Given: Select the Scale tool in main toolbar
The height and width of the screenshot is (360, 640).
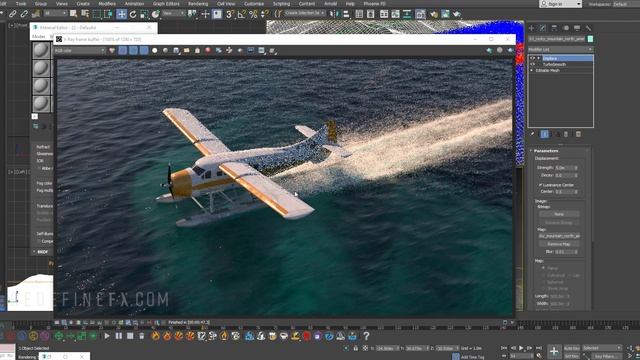Looking at the screenshot, I should (144, 14).
